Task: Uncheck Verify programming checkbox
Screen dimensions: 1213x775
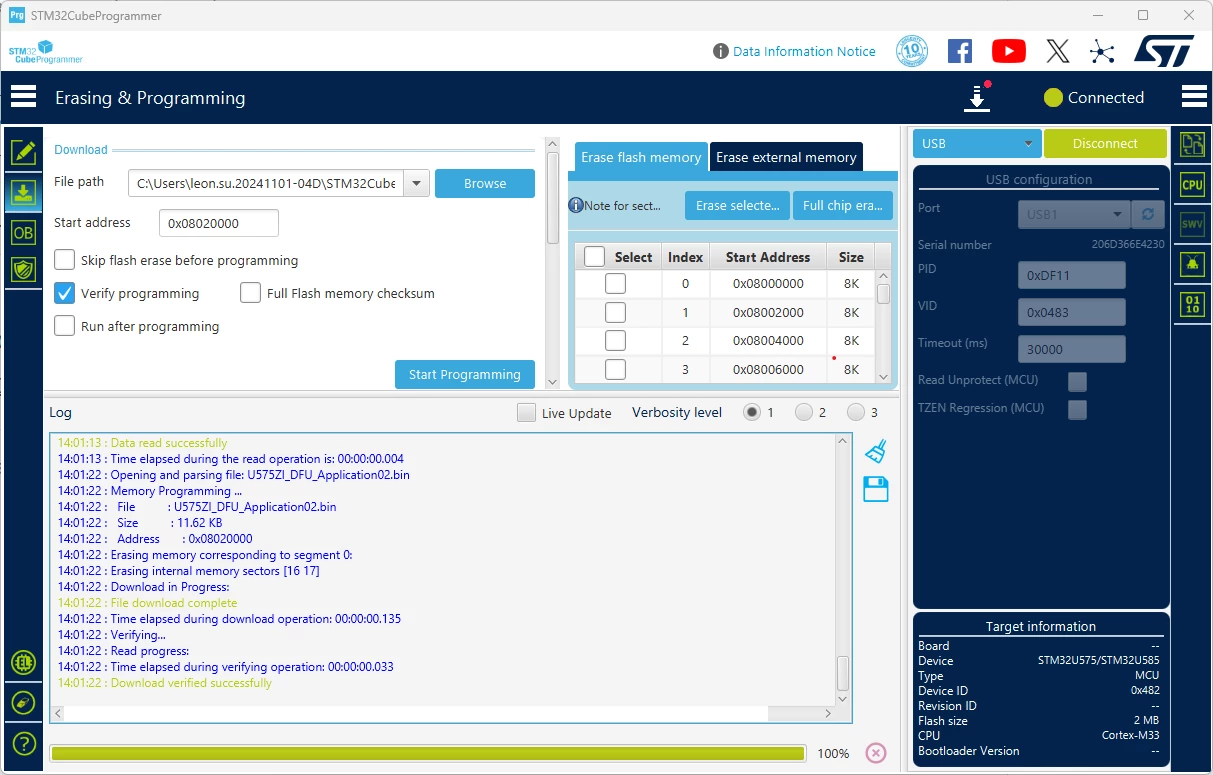Action: click(x=65, y=293)
